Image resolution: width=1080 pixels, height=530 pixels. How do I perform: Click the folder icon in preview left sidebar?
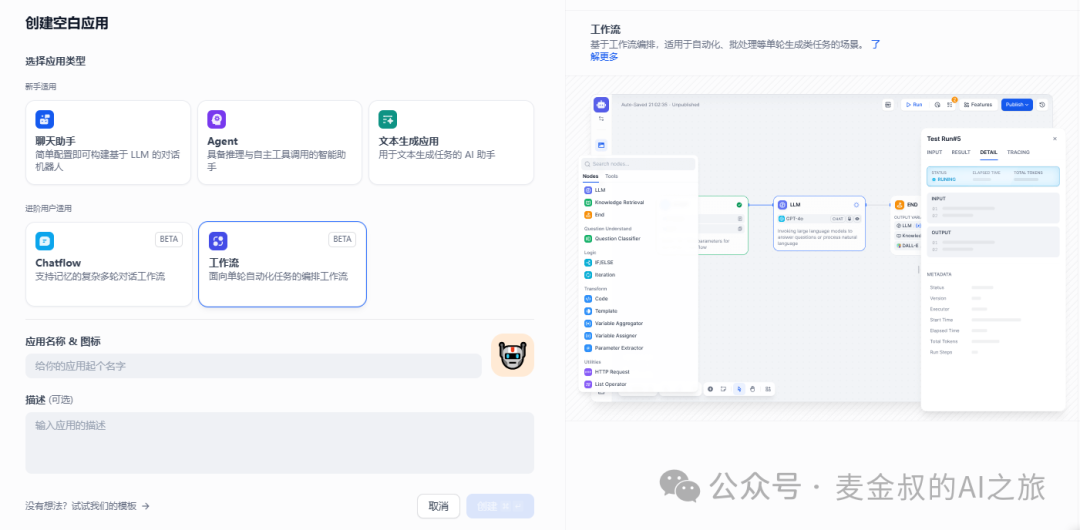tap(601, 145)
